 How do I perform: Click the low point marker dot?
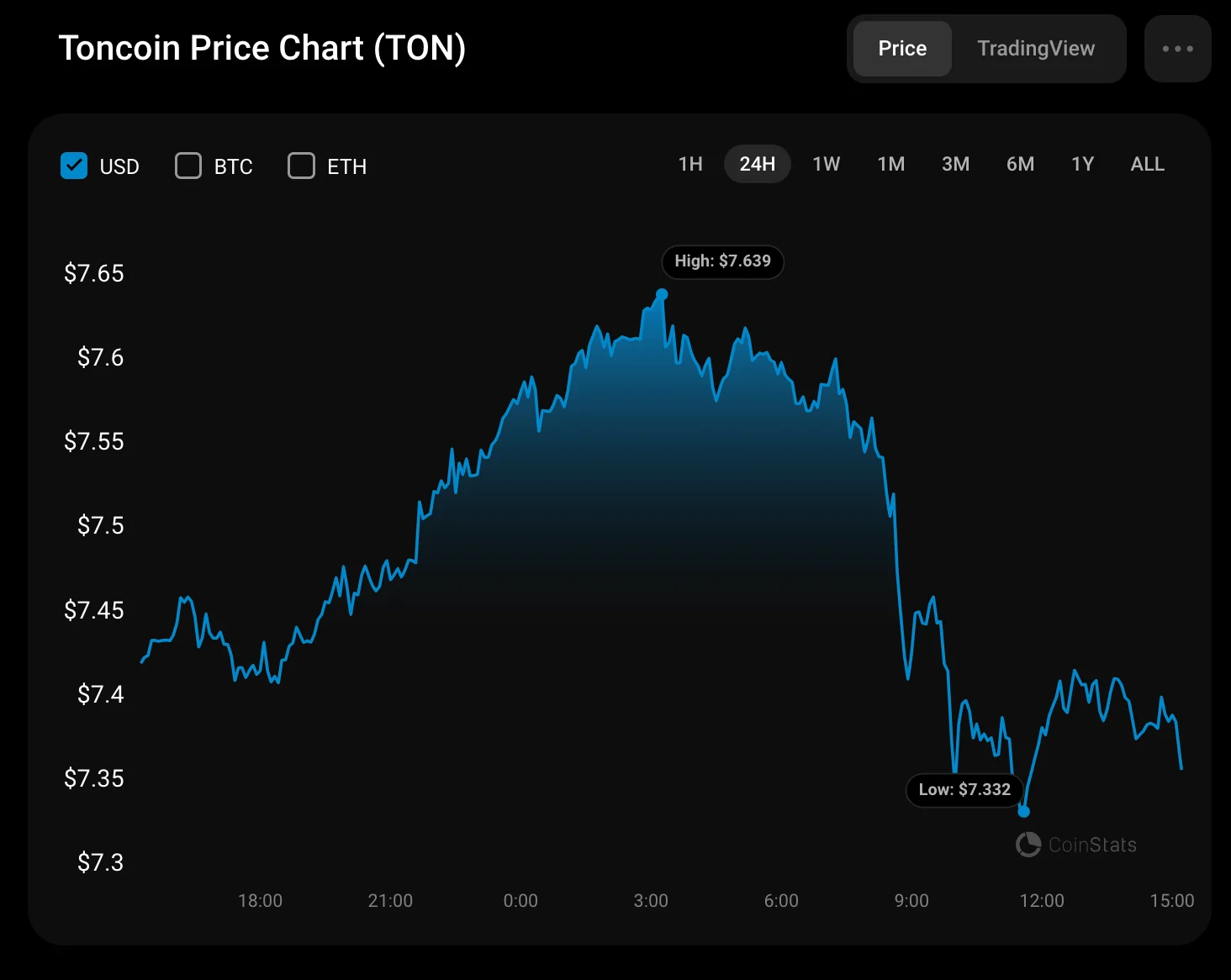[x=1023, y=811]
